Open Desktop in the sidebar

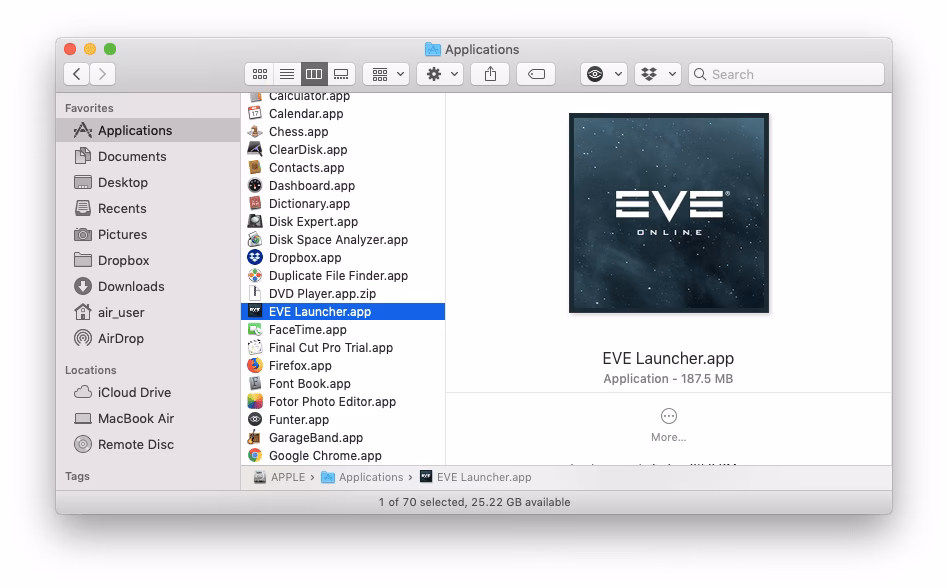click(x=148, y=182)
